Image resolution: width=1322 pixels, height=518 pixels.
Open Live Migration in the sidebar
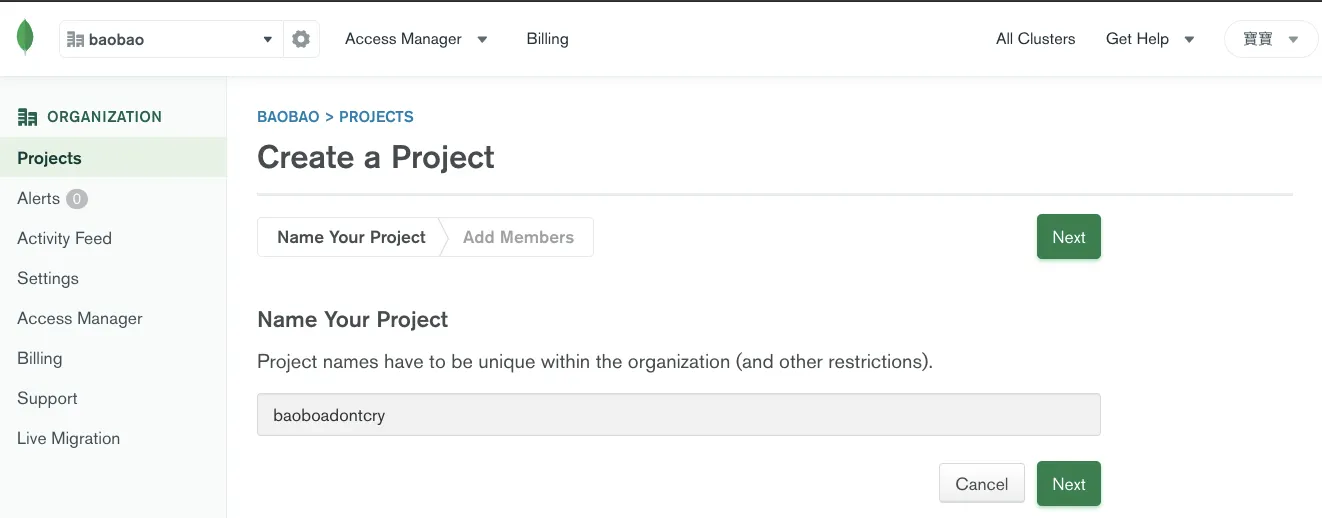pos(68,438)
